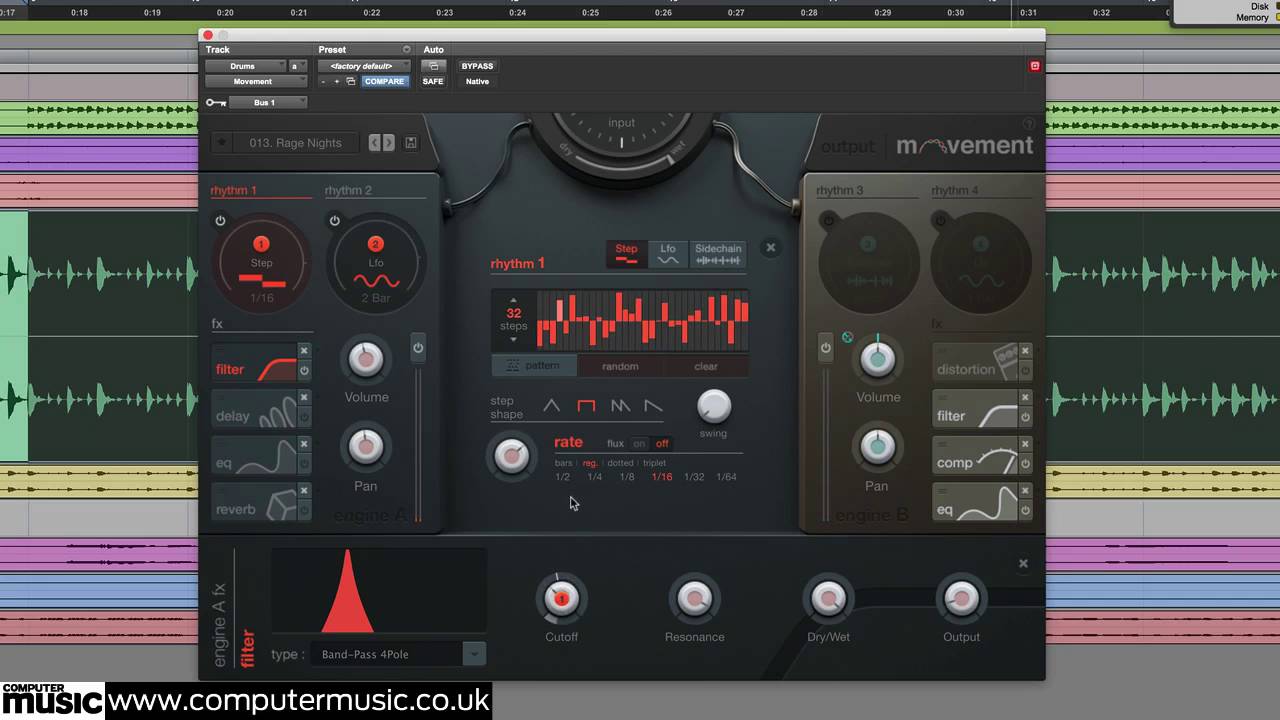Screen dimensions: 1280x720
Task: Remove the engine A filter effect
Action: click(305, 351)
